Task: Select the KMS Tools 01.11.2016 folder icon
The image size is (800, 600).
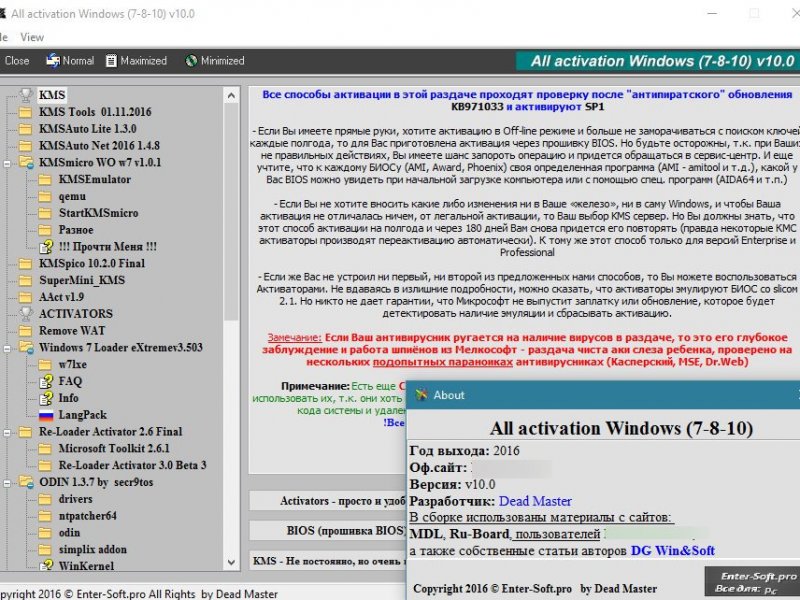Action: coord(26,112)
